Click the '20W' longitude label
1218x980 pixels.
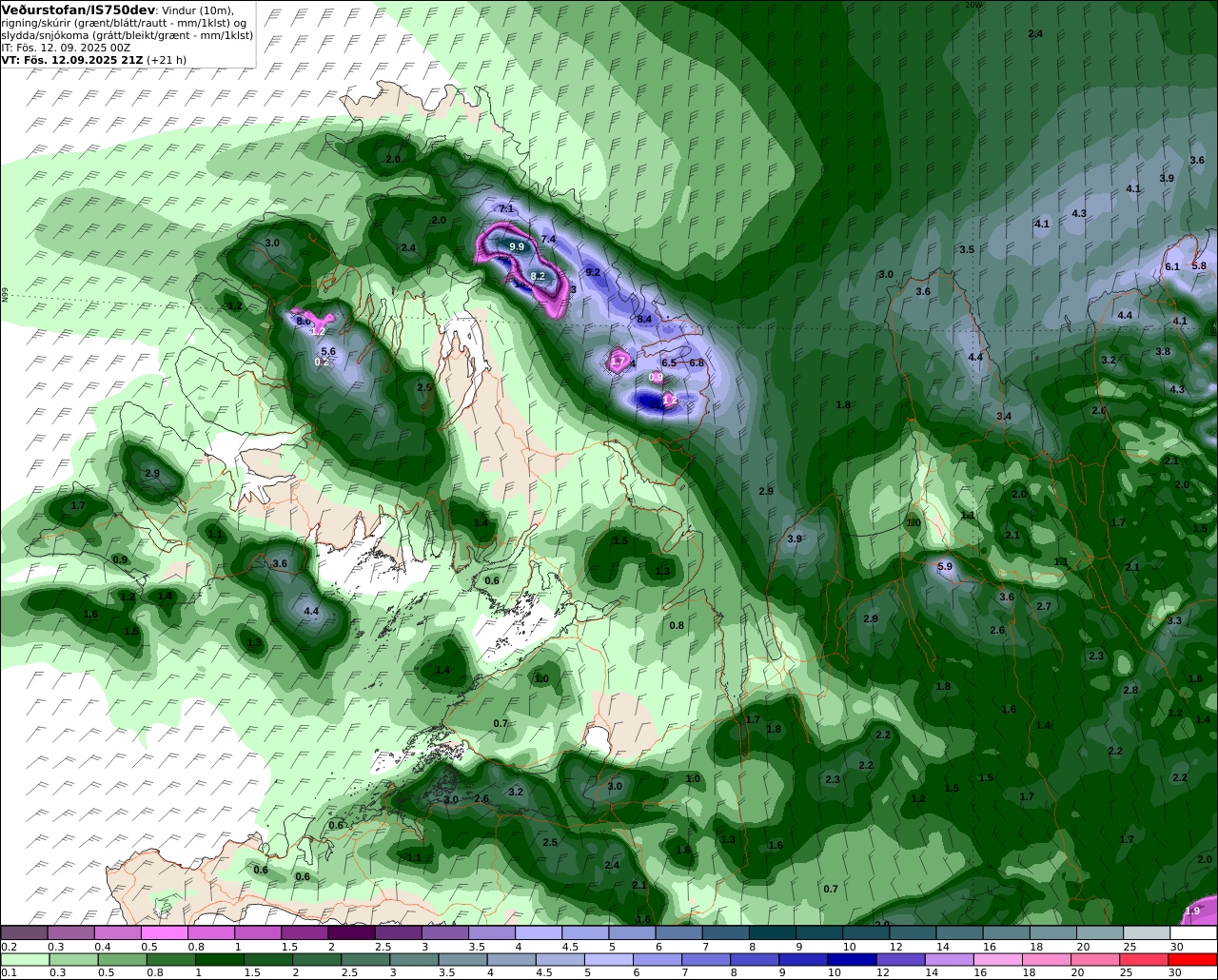972,5
